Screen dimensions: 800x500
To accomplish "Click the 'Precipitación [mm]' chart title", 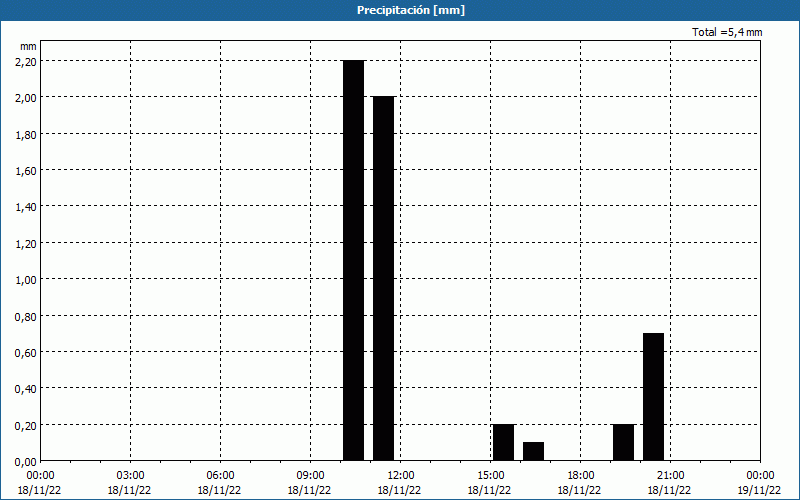I will (411, 10).
